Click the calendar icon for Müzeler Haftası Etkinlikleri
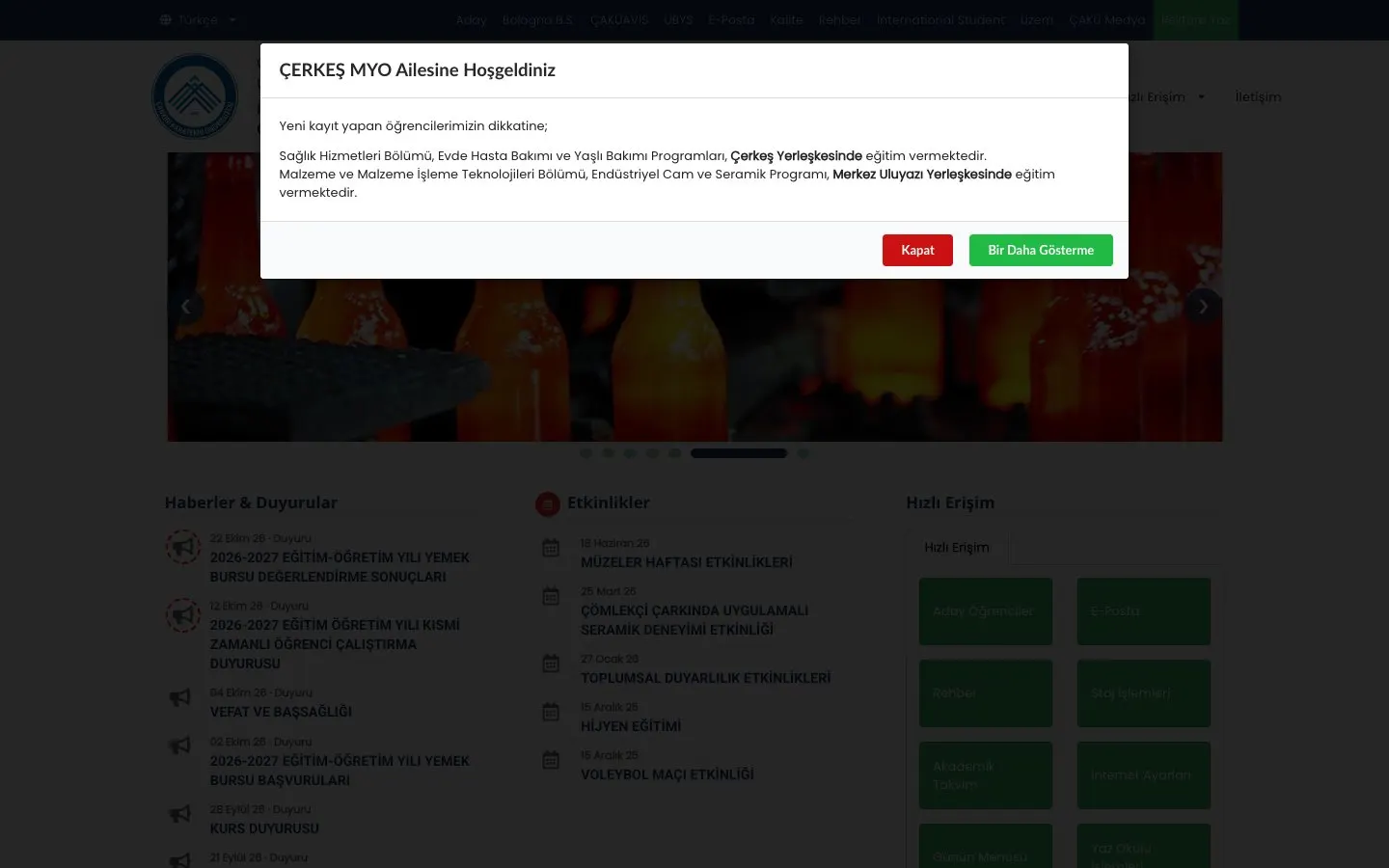1389x868 pixels. tap(551, 548)
